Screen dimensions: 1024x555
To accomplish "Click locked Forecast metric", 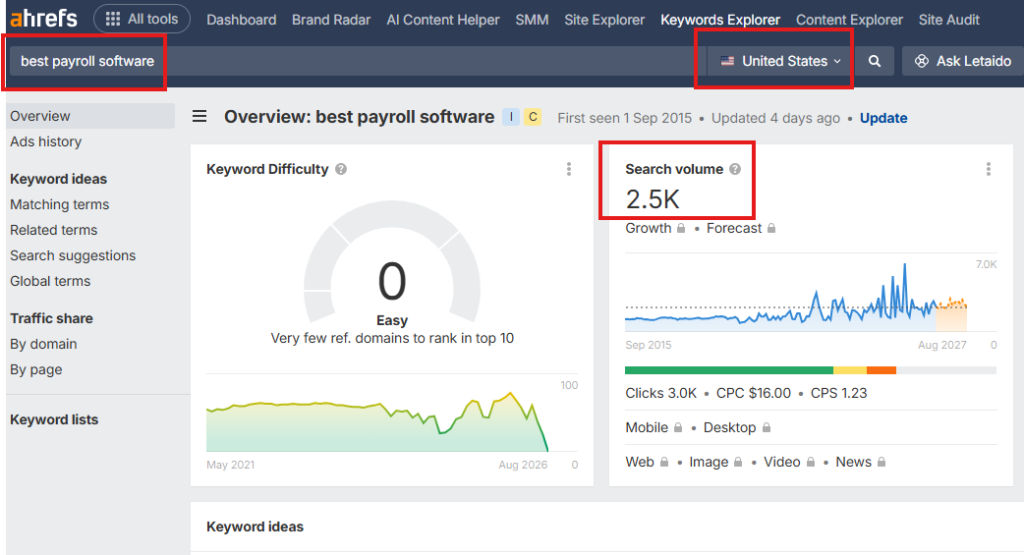I will coord(741,229).
